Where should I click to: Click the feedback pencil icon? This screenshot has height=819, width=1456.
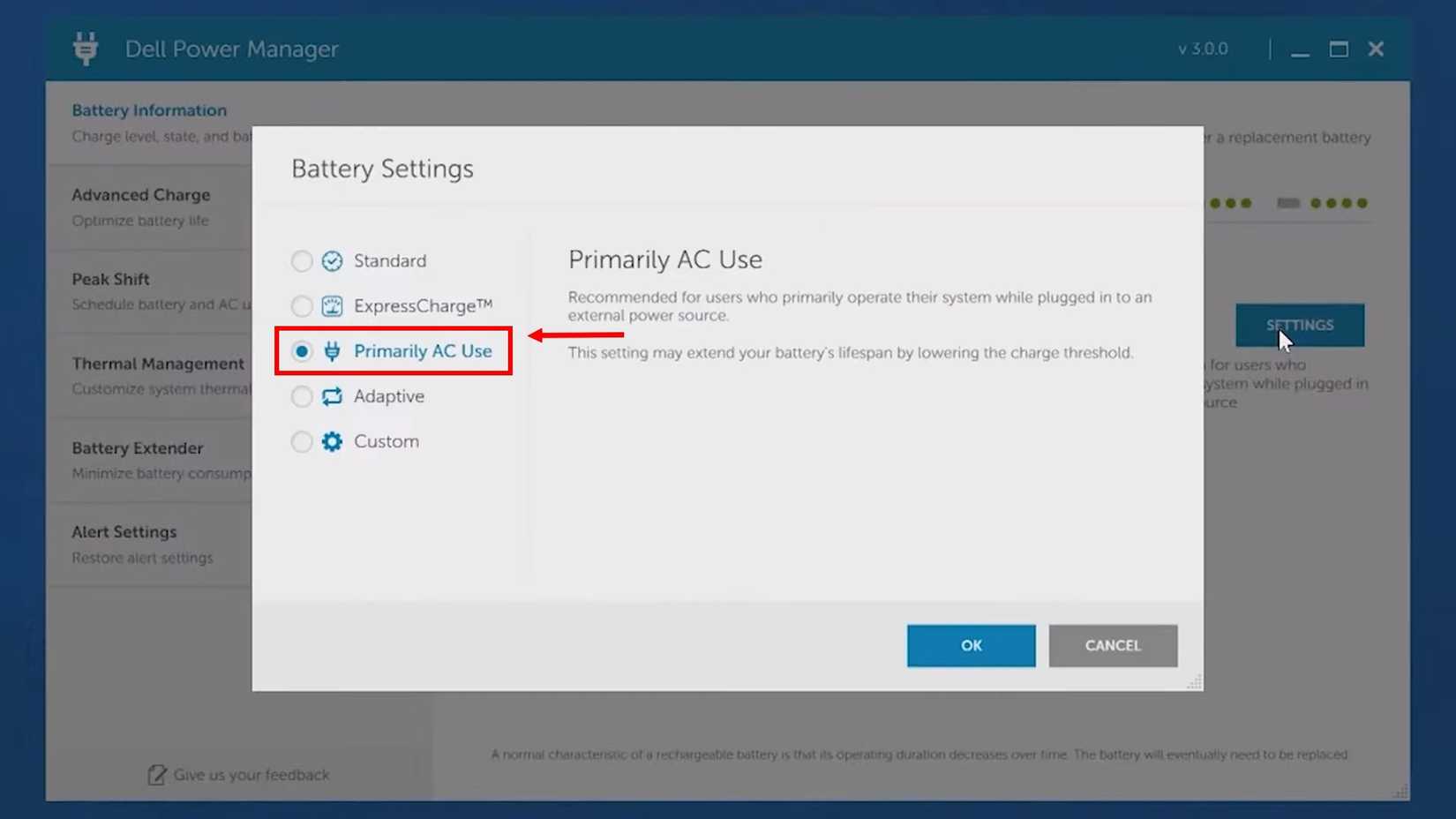coord(155,774)
